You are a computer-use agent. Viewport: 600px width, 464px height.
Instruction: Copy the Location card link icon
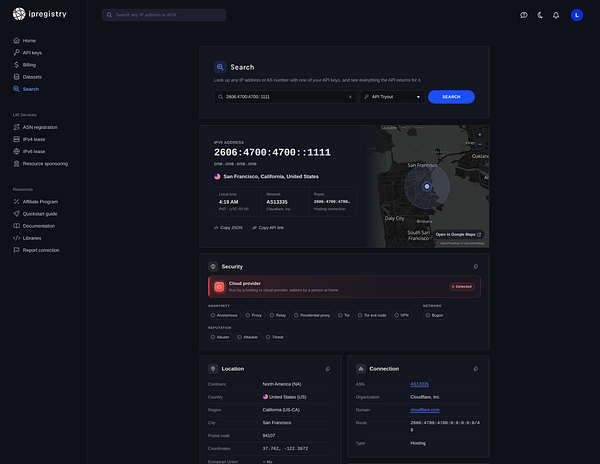[328, 369]
